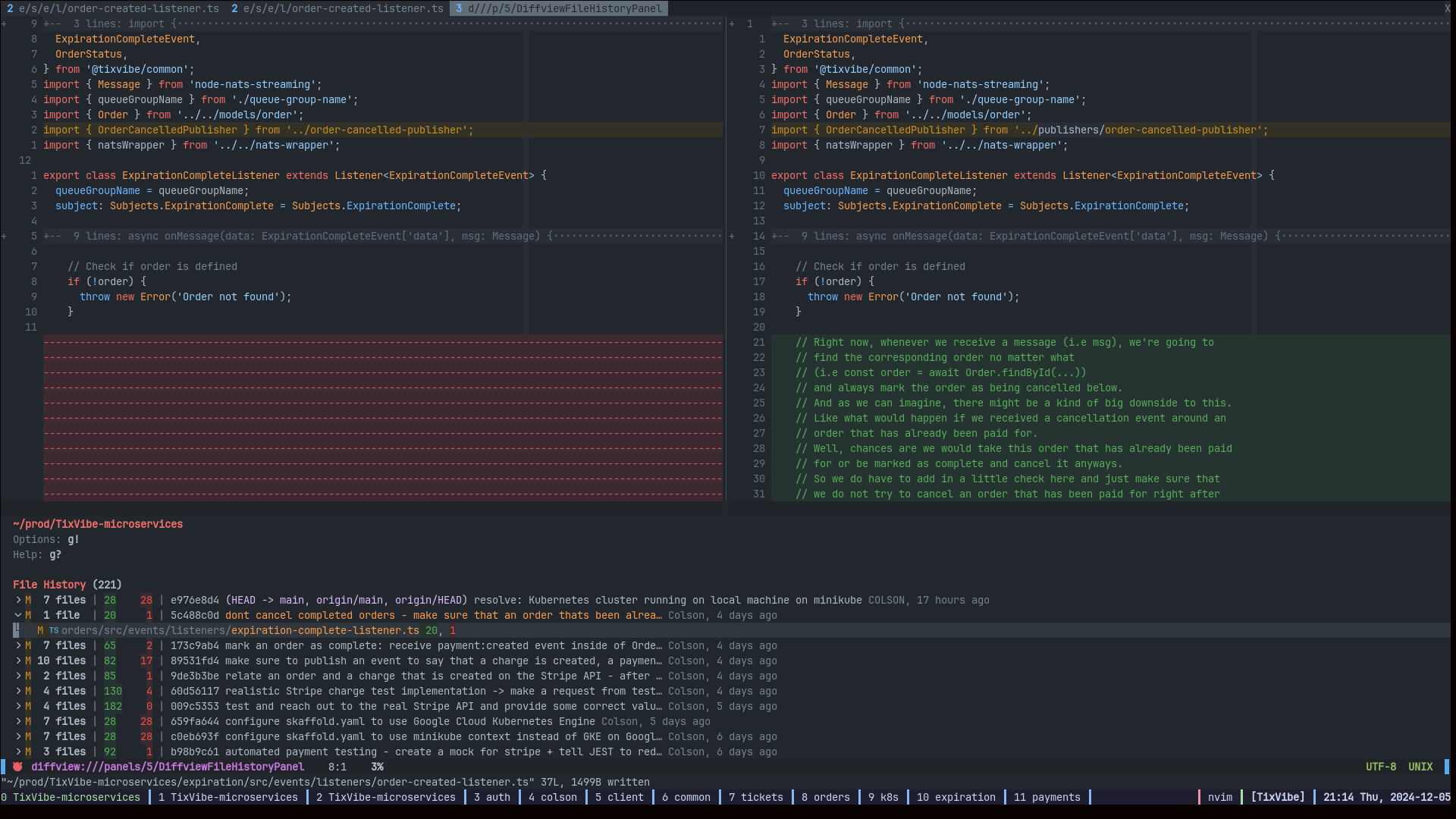Click the UNIX file format indicator
Image resolution: width=1456 pixels, height=819 pixels.
coord(1420,767)
